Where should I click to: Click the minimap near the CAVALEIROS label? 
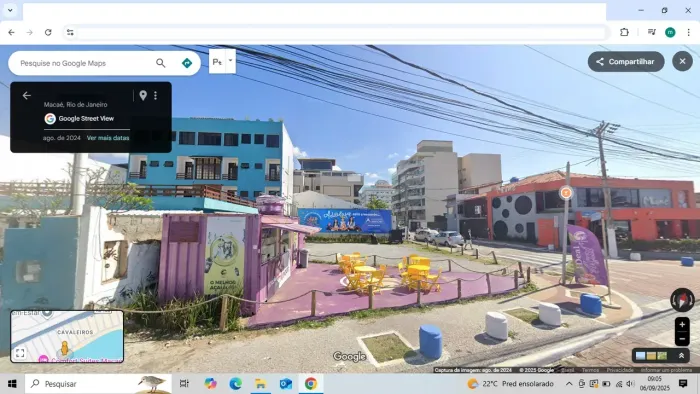point(75,332)
